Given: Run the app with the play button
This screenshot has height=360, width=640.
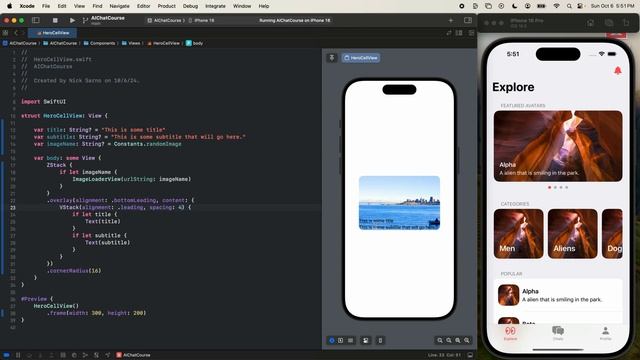Looking at the screenshot, I should tap(72, 20).
